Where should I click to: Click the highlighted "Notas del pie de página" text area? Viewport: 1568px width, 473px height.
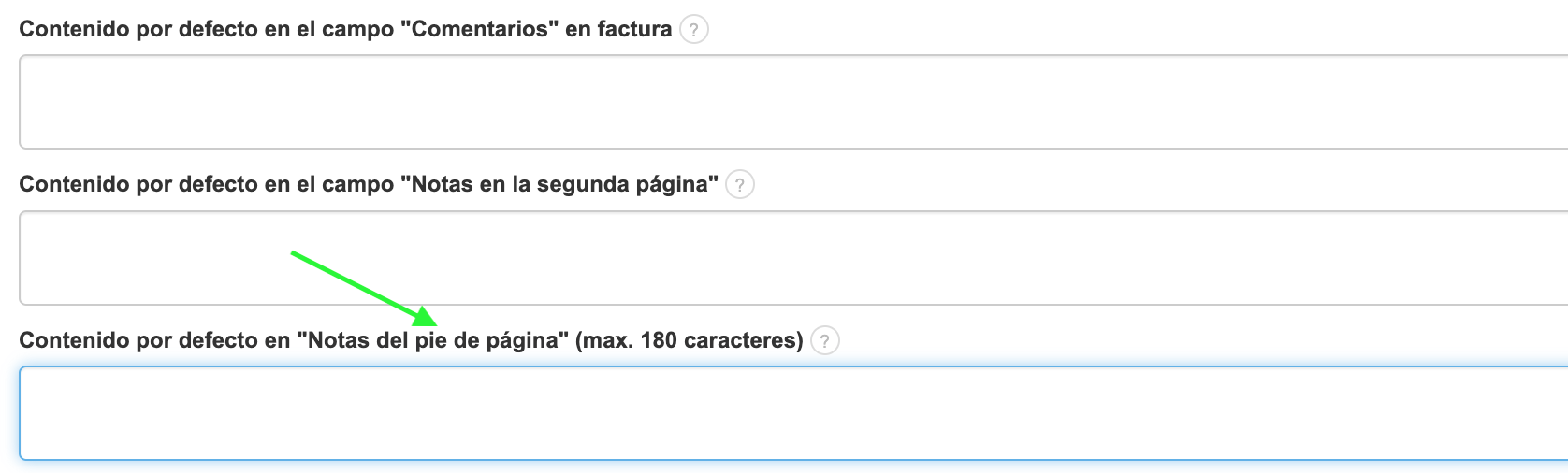[x=786, y=413]
